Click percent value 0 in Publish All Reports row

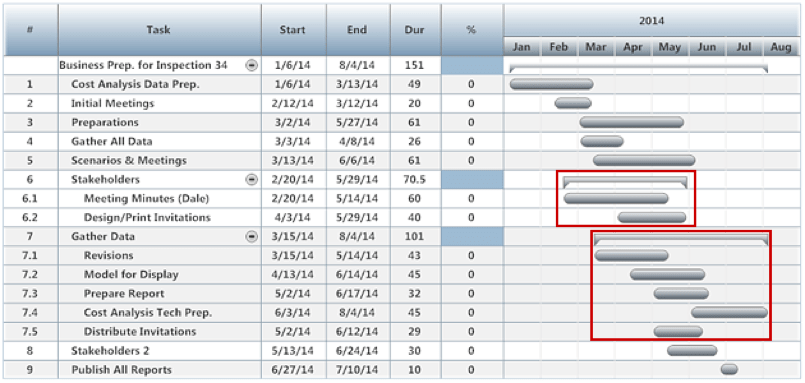(471, 369)
